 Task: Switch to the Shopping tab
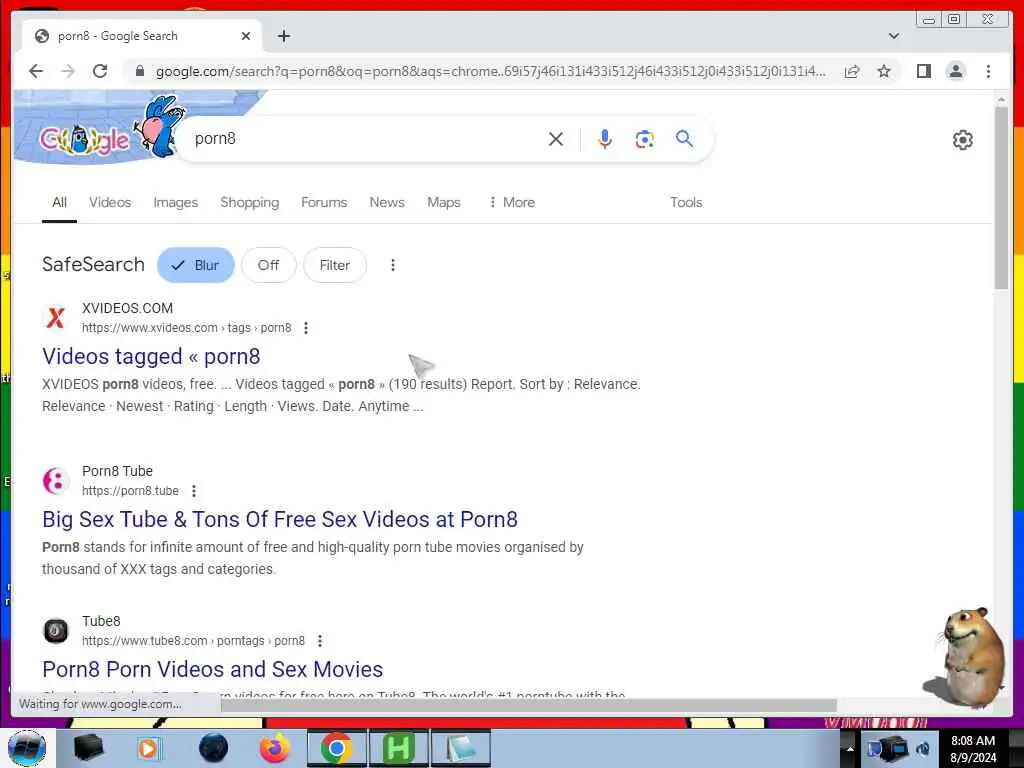point(249,202)
